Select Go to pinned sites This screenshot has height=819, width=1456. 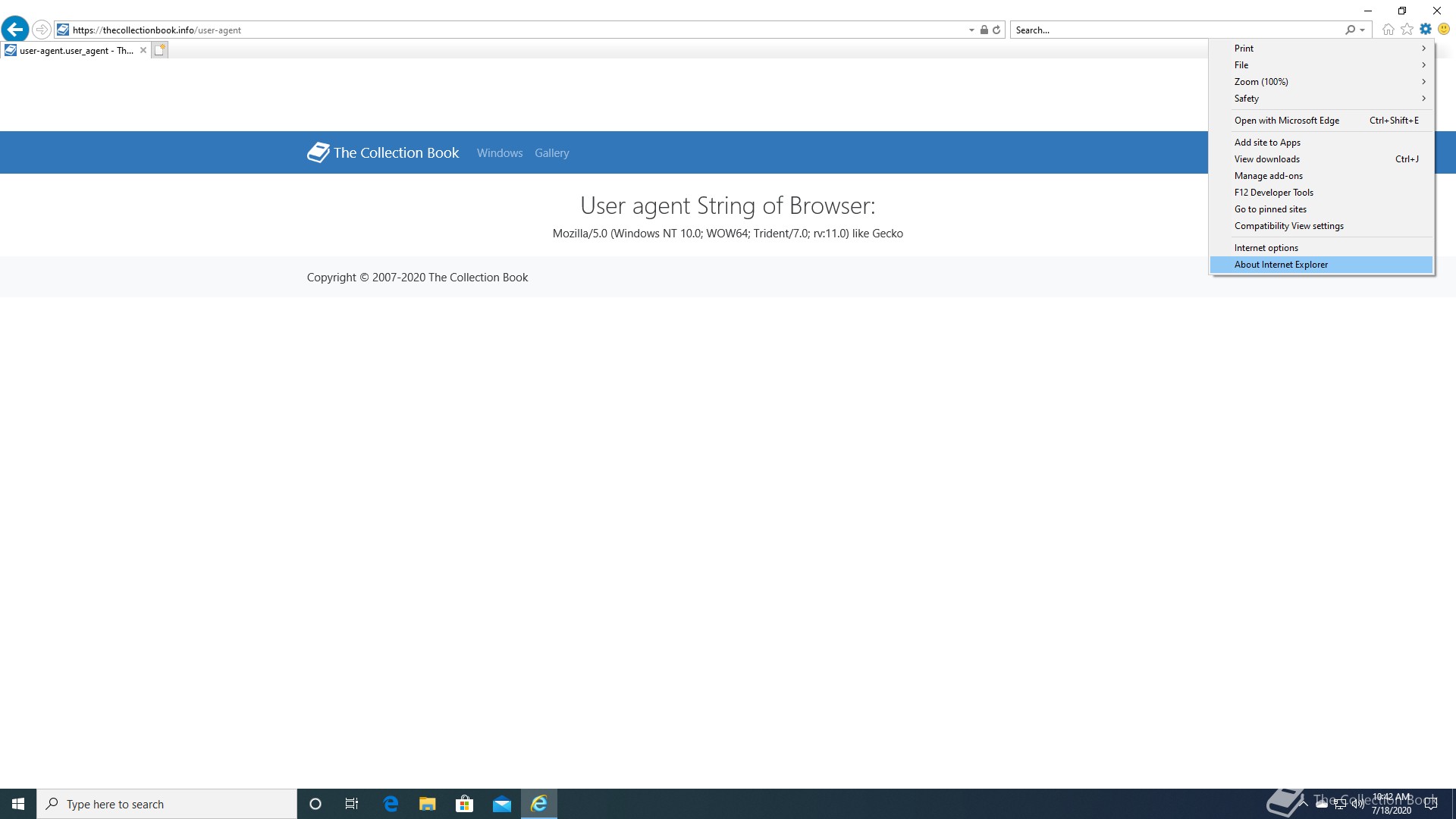point(1321,209)
